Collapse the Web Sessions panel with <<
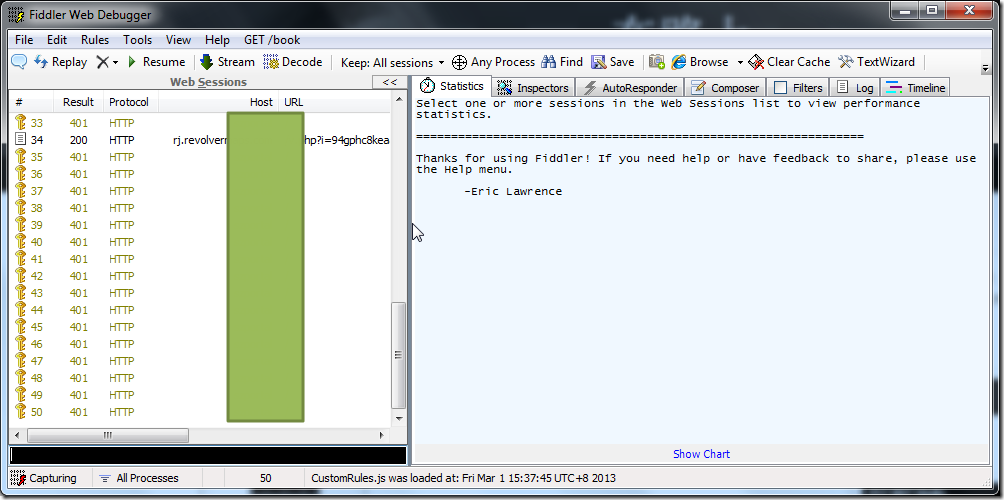1004x500 pixels. [389, 82]
